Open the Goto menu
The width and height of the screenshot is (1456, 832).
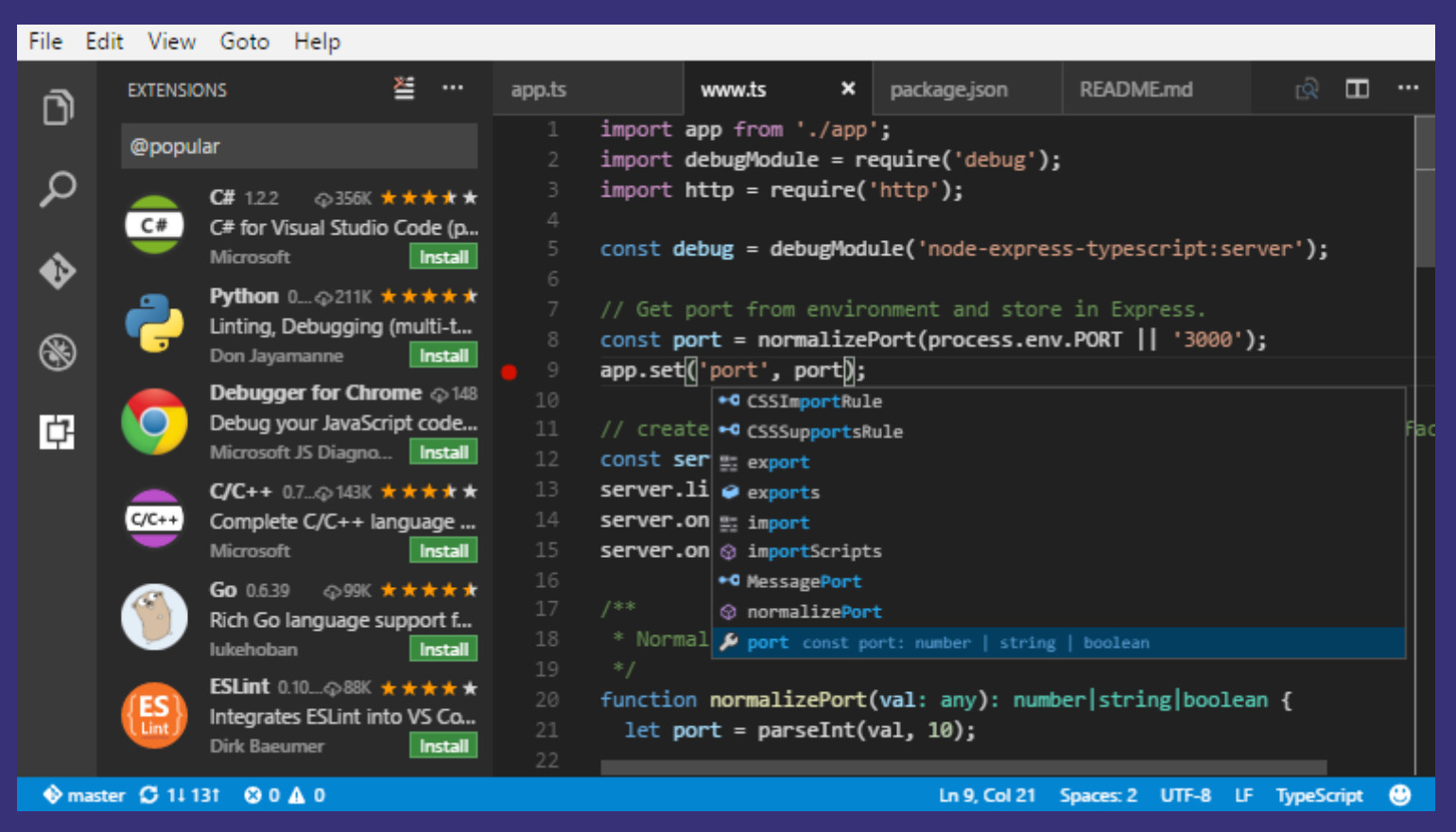pyautogui.click(x=245, y=42)
